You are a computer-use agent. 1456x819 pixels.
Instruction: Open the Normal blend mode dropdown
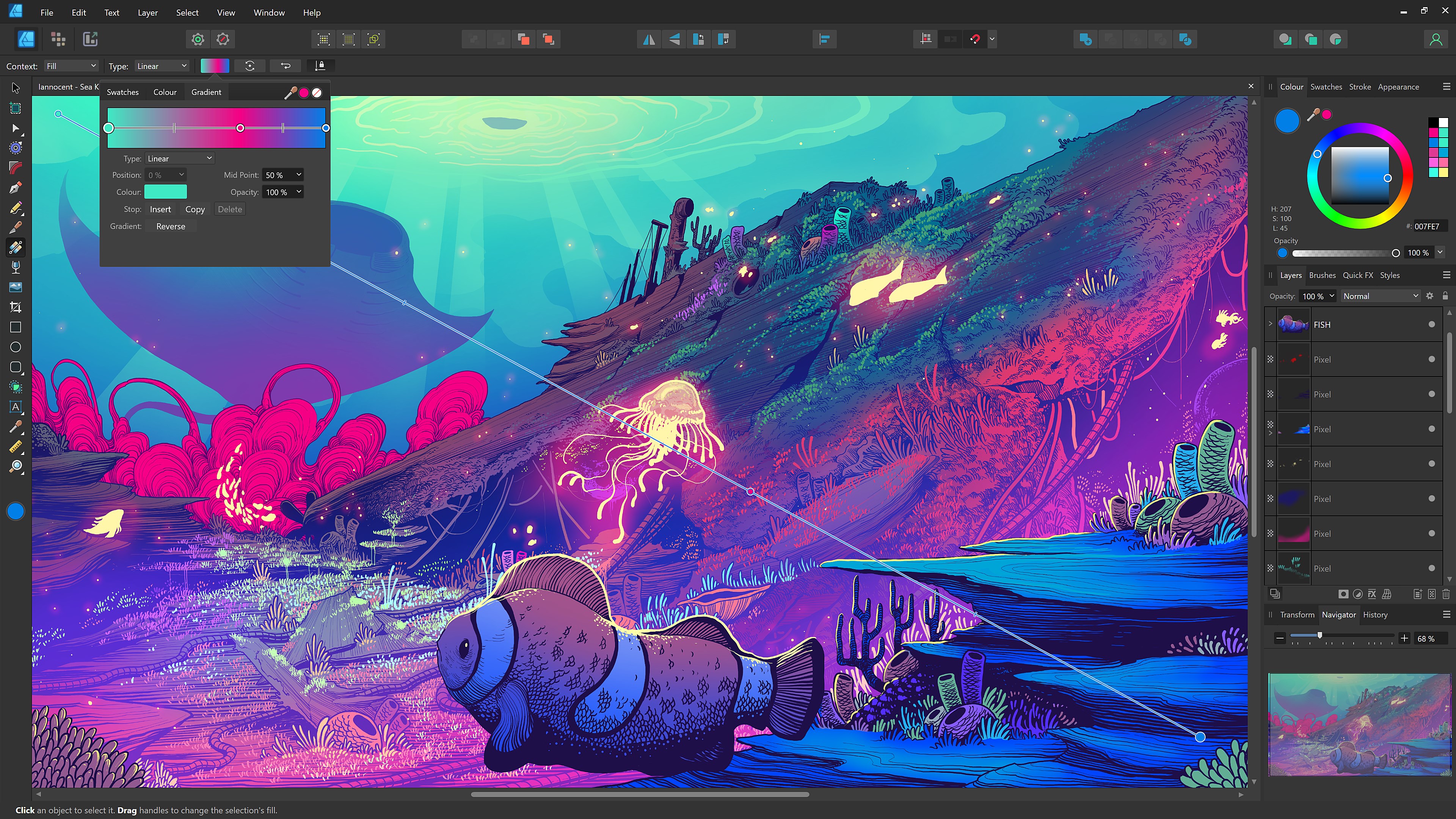pyautogui.click(x=1380, y=296)
